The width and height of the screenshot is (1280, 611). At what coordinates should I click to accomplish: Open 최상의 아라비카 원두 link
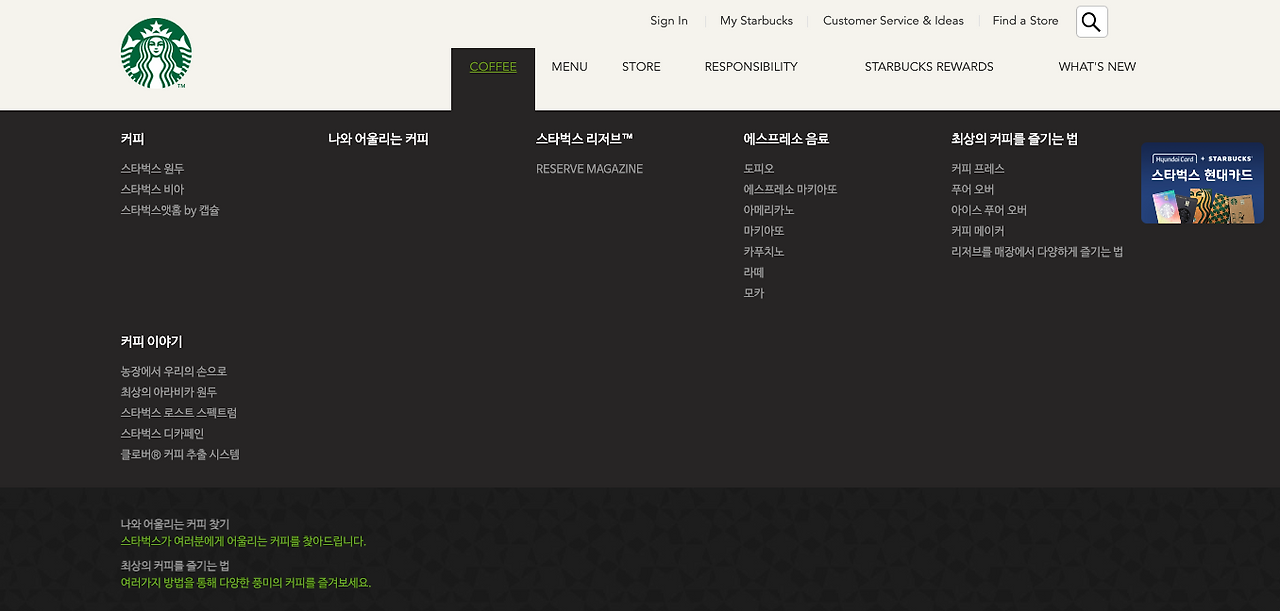(169, 392)
